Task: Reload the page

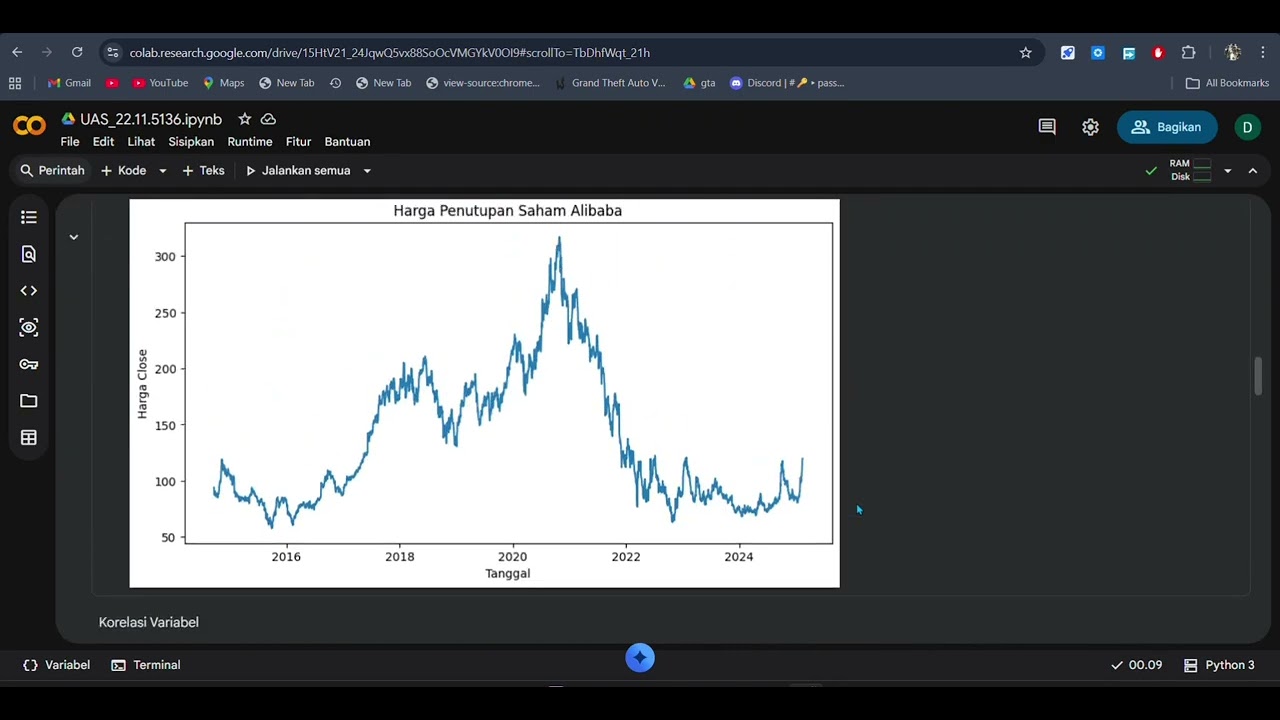Action: 77,53
